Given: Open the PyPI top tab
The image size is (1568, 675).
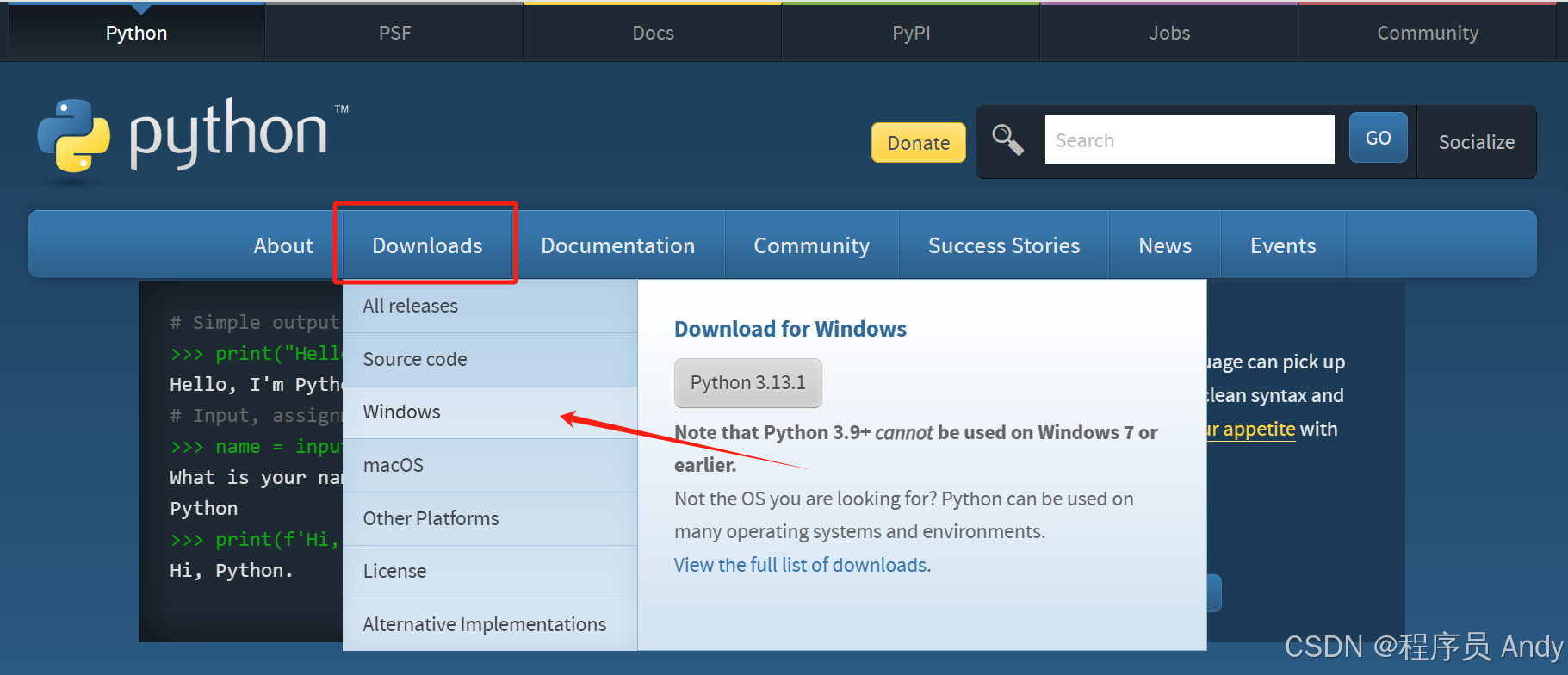Looking at the screenshot, I should click(911, 33).
